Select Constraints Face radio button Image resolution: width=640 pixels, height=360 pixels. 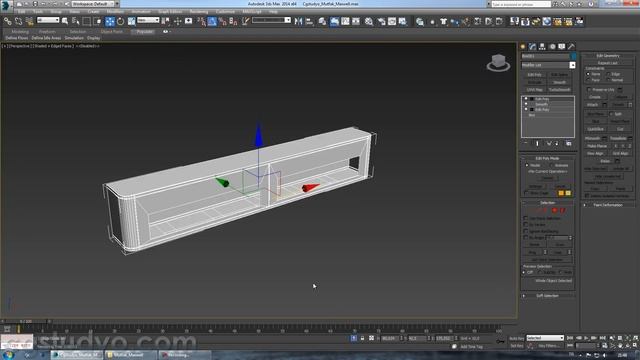588,80
